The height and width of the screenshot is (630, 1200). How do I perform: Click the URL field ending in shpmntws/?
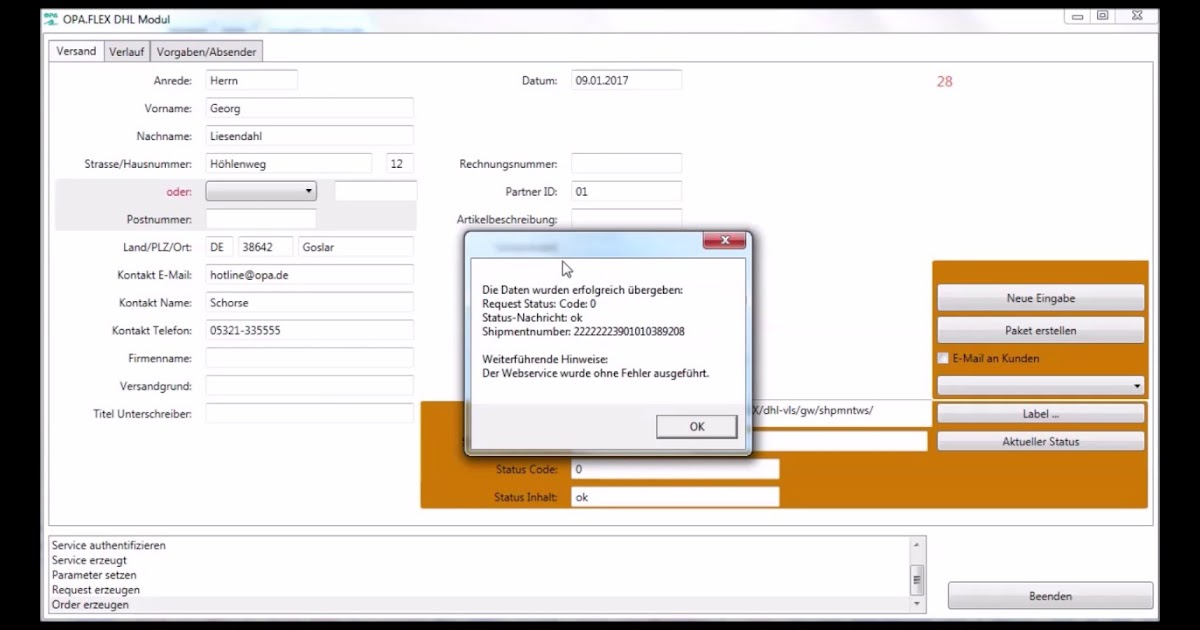point(842,413)
